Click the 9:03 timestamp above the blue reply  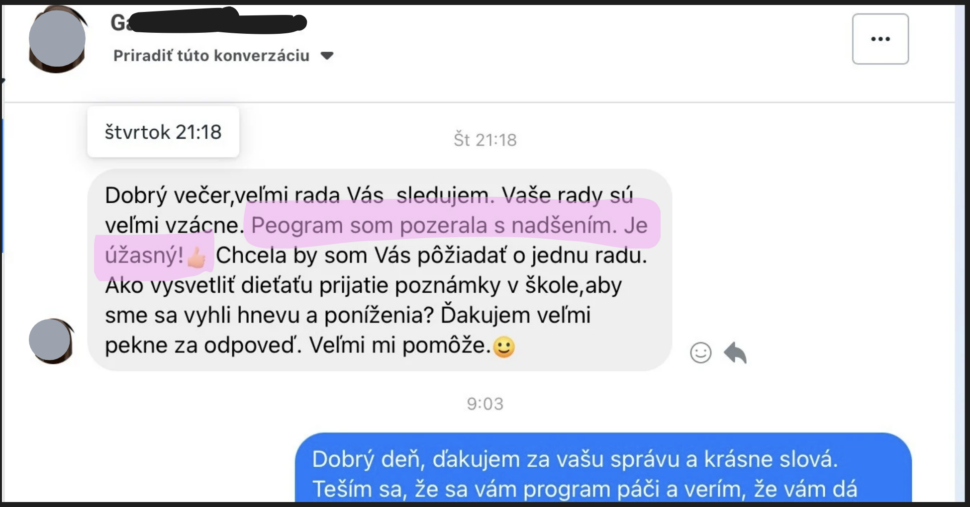[485, 404]
